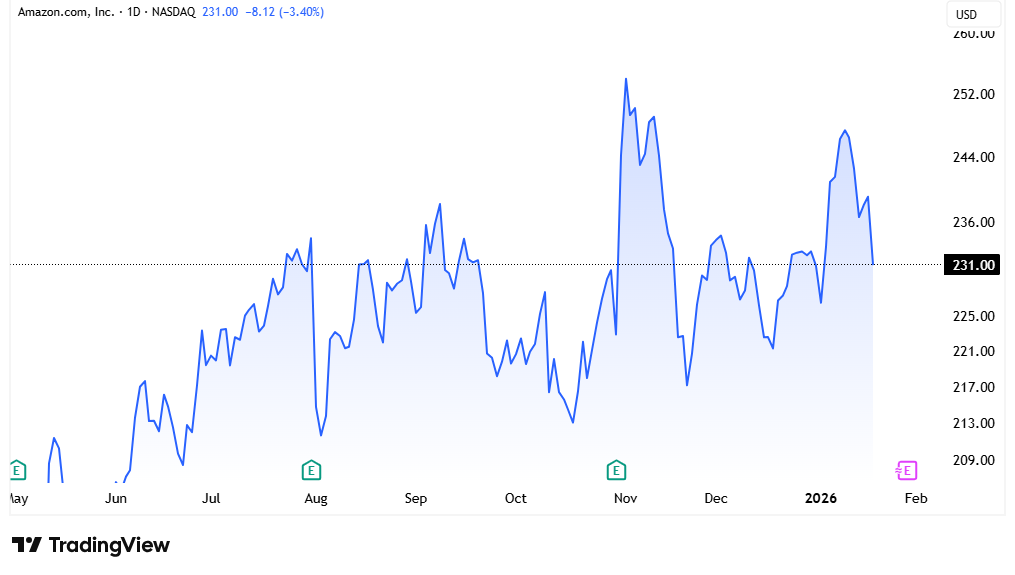Image resolution: width=1015 pixels, height=575 pixels.
Task: Click the Sep label on time axis
Action: click(416, 498)
